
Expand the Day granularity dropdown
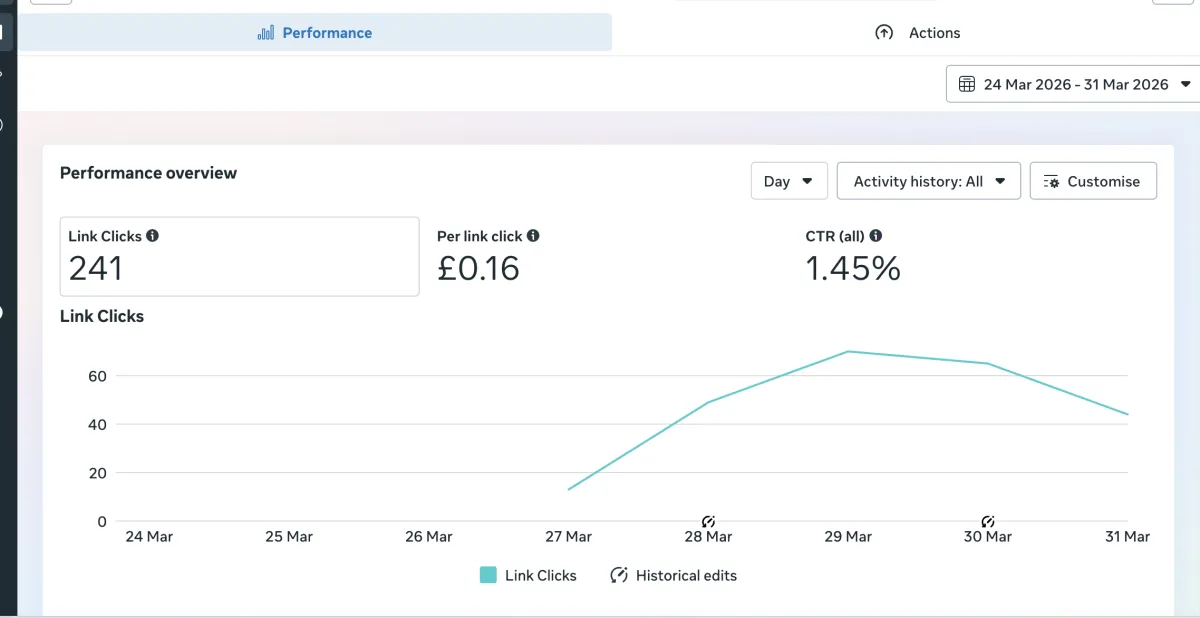click(788, 181)
